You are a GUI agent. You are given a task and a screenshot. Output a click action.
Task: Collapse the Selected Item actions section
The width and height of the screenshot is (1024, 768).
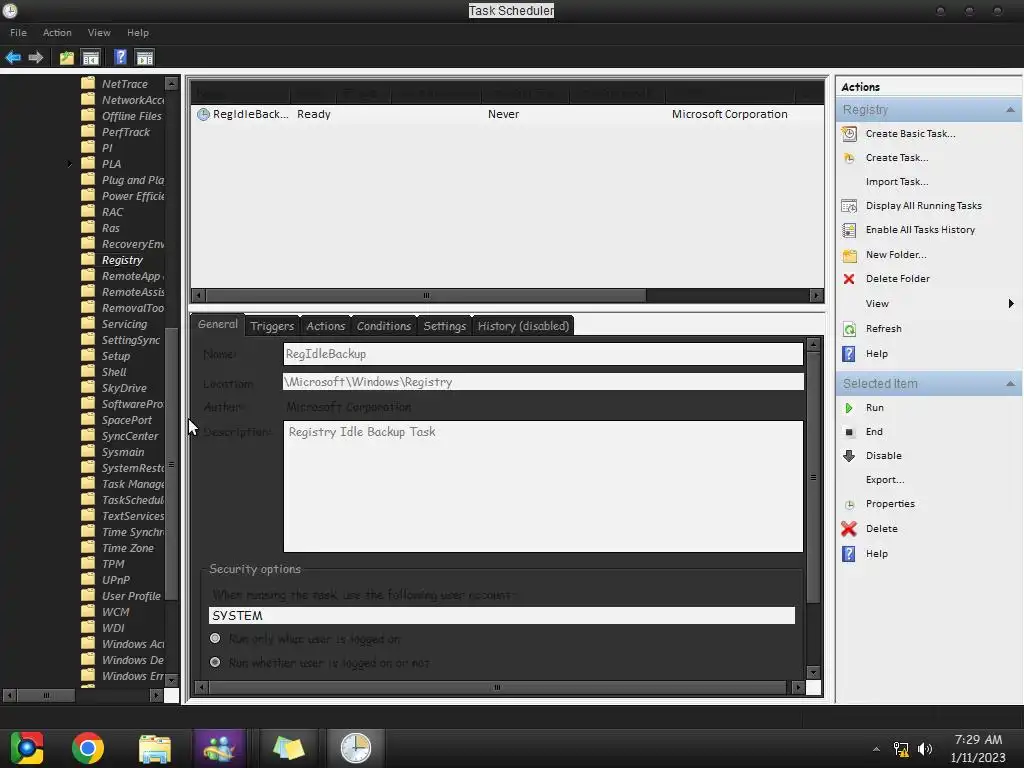[x=1010, y=384]
